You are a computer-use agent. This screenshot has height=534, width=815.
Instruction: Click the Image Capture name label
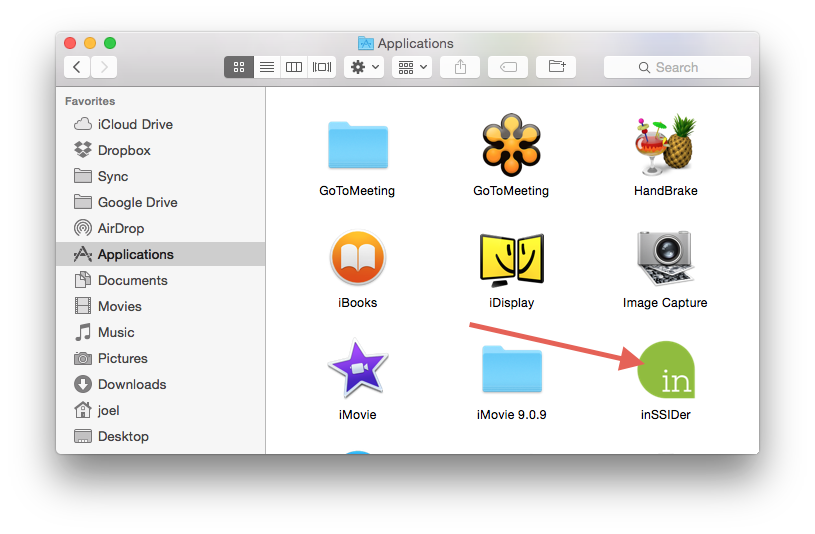[x=665, y=303]
